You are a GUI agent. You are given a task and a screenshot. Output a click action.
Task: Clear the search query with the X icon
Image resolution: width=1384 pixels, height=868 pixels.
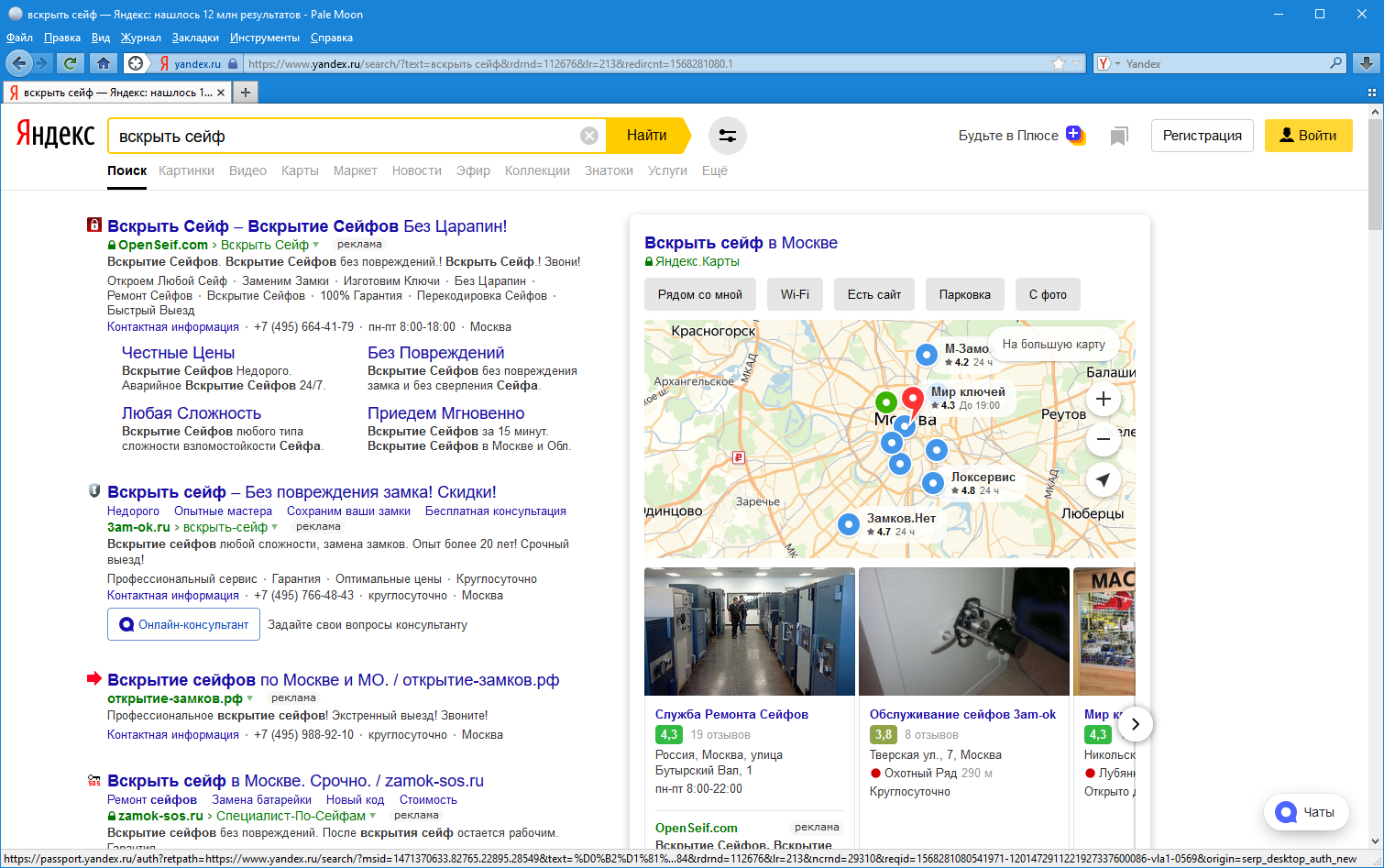(x=589, y=136)
